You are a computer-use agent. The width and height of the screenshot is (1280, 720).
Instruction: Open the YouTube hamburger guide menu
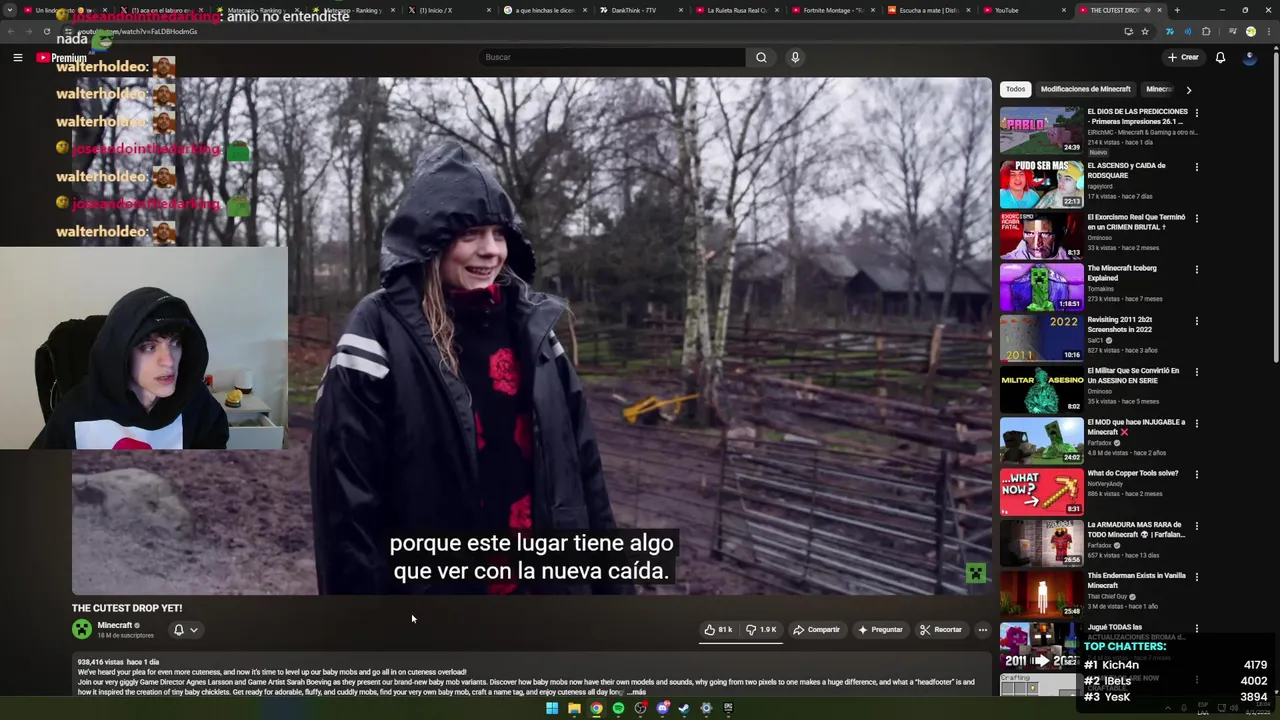pos(17,58)
